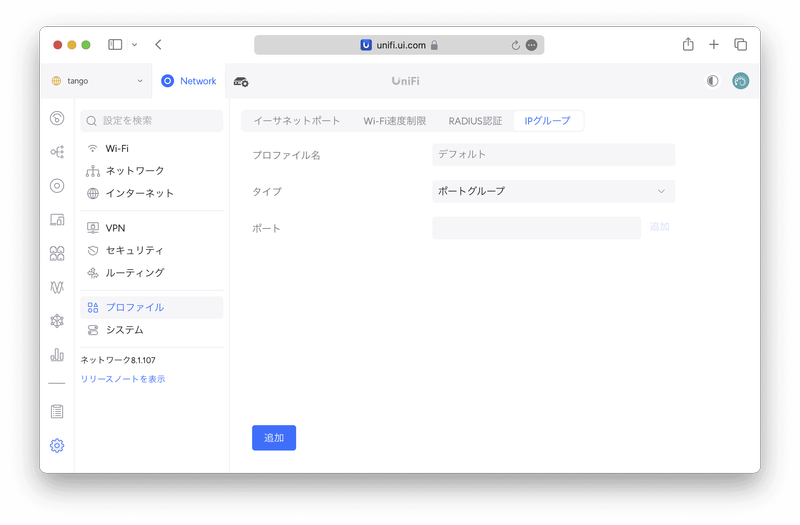
Task: Select セキュリティ in the settings menu
Action: (134, 250)
